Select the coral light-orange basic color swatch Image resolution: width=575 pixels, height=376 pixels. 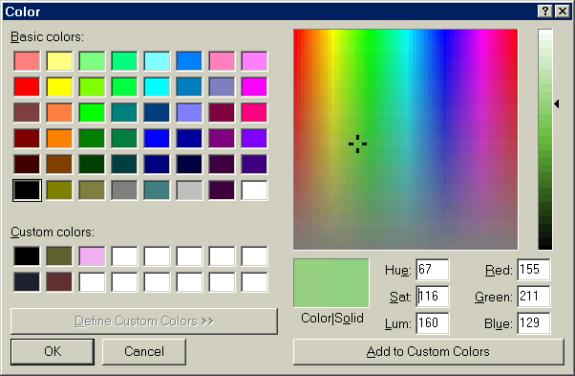pos(59,112)
